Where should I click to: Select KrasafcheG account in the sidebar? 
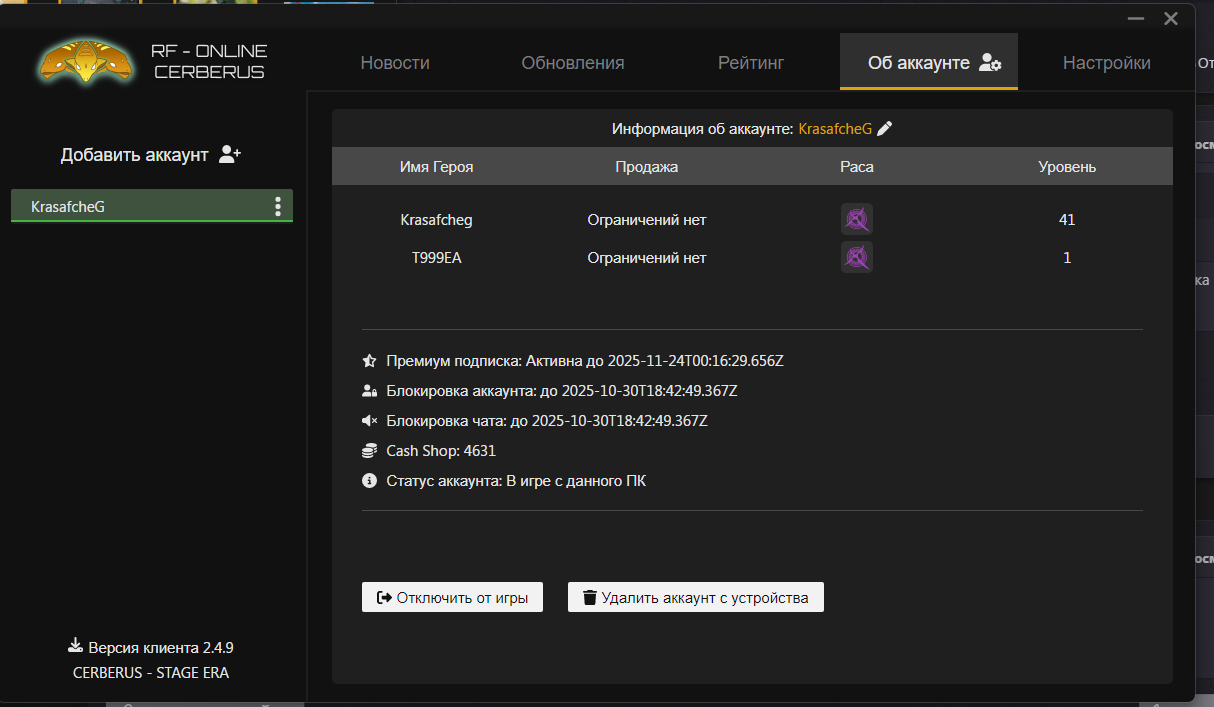coord(130,207)
